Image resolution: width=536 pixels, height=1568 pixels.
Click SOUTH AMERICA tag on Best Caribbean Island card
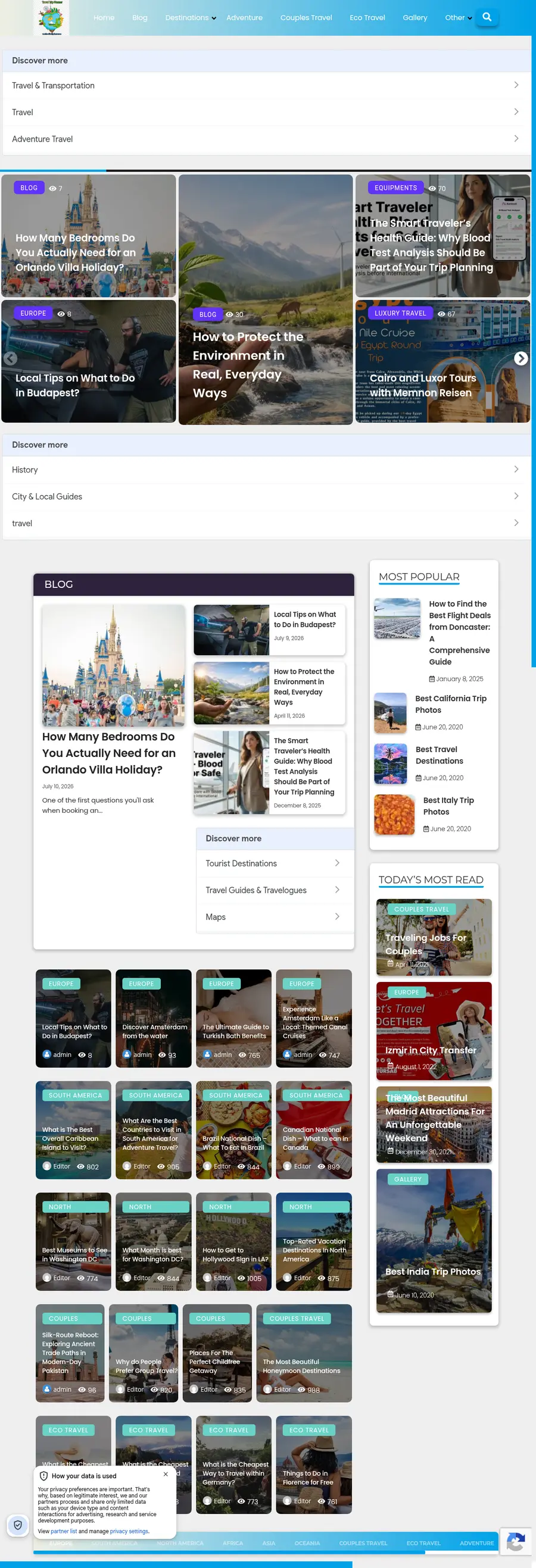pos(76,1095)
